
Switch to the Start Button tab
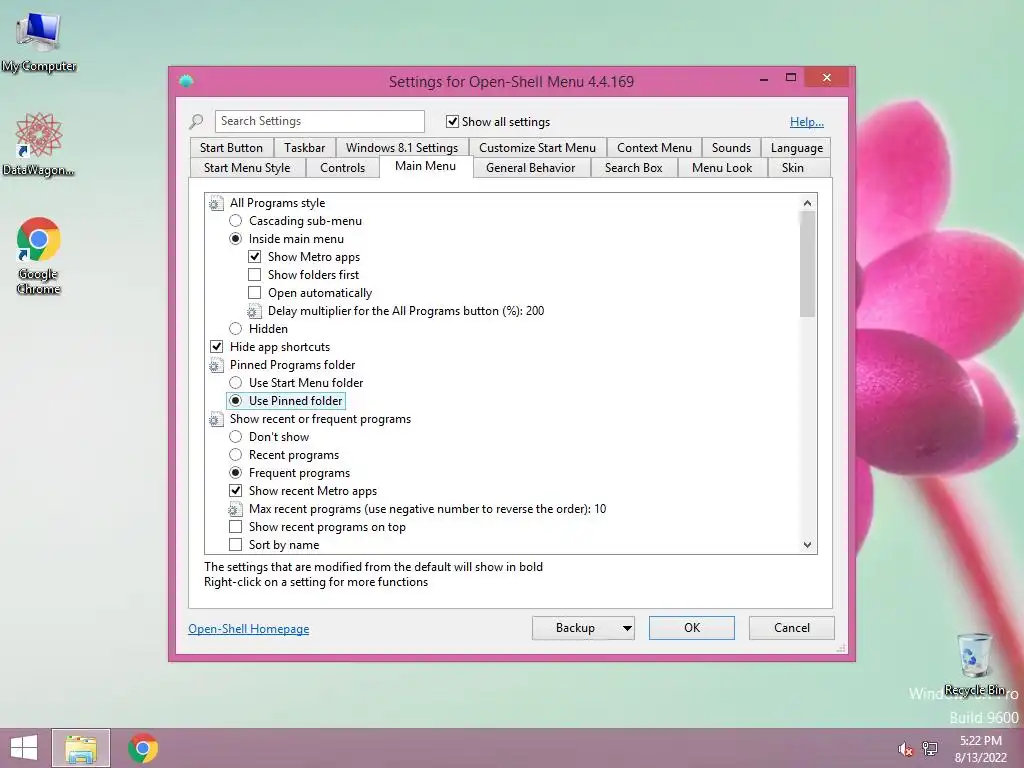pyautogui.click(x=231, y=148)
